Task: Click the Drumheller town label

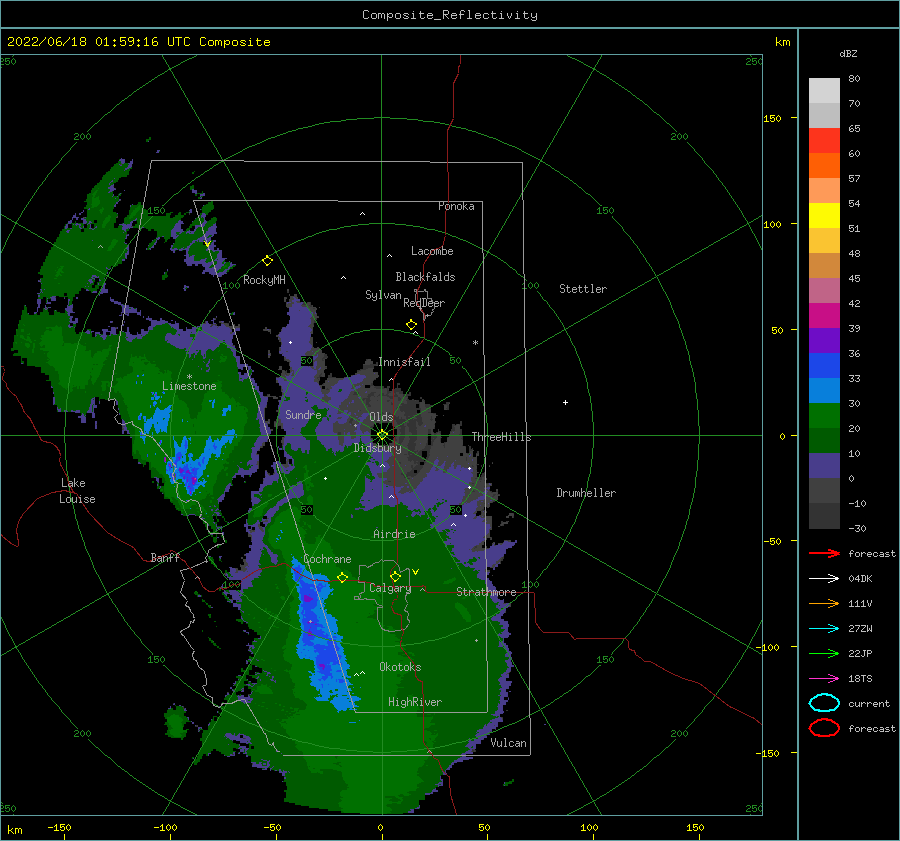Action: (586, 493)
